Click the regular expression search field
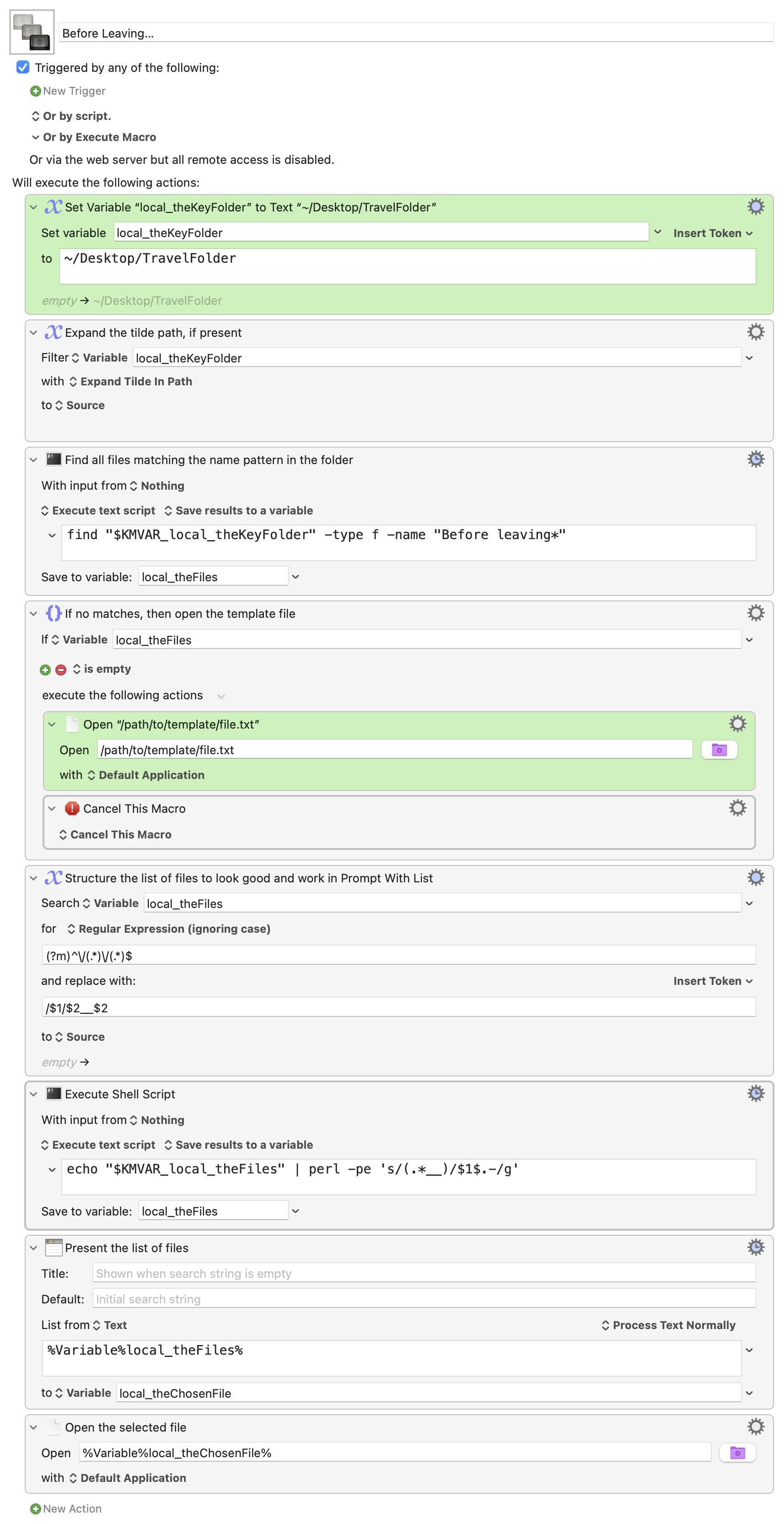Image resolution: width=784 pixels, height=1524 pixels. 398,955
